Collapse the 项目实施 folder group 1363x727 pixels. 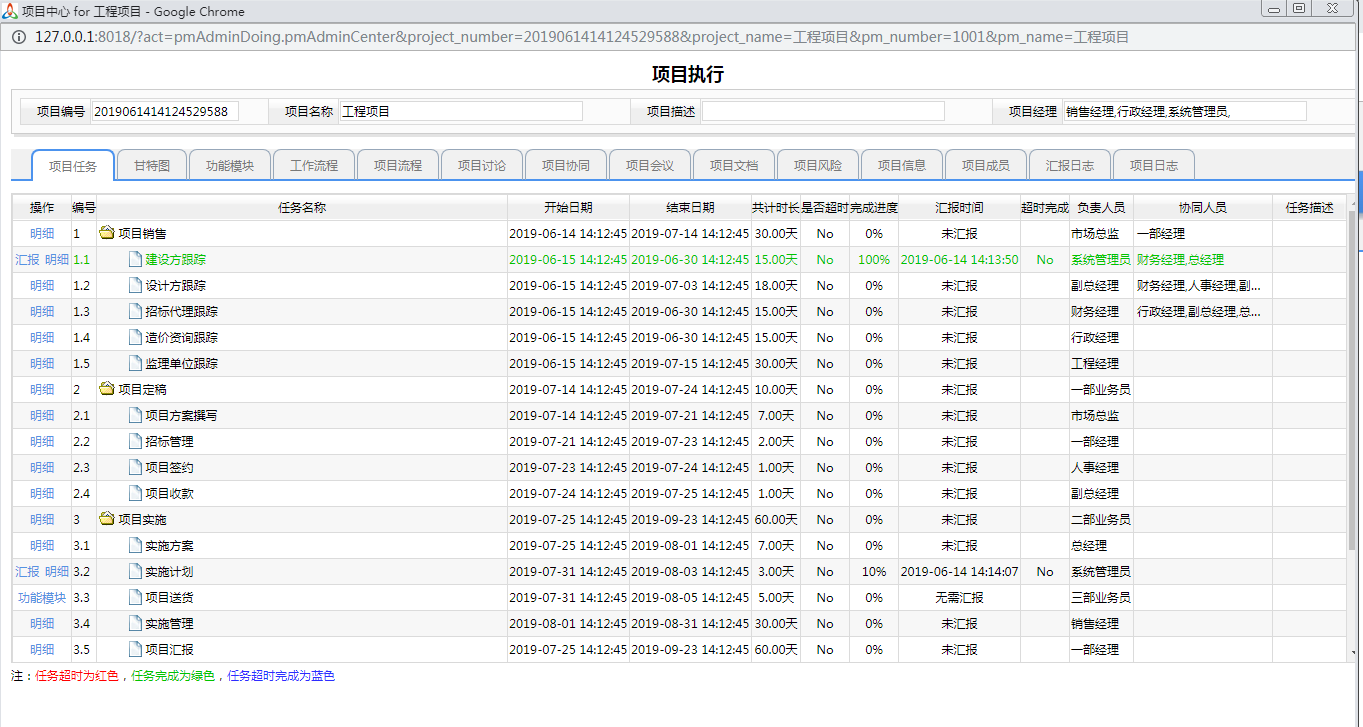click(106, 519)
